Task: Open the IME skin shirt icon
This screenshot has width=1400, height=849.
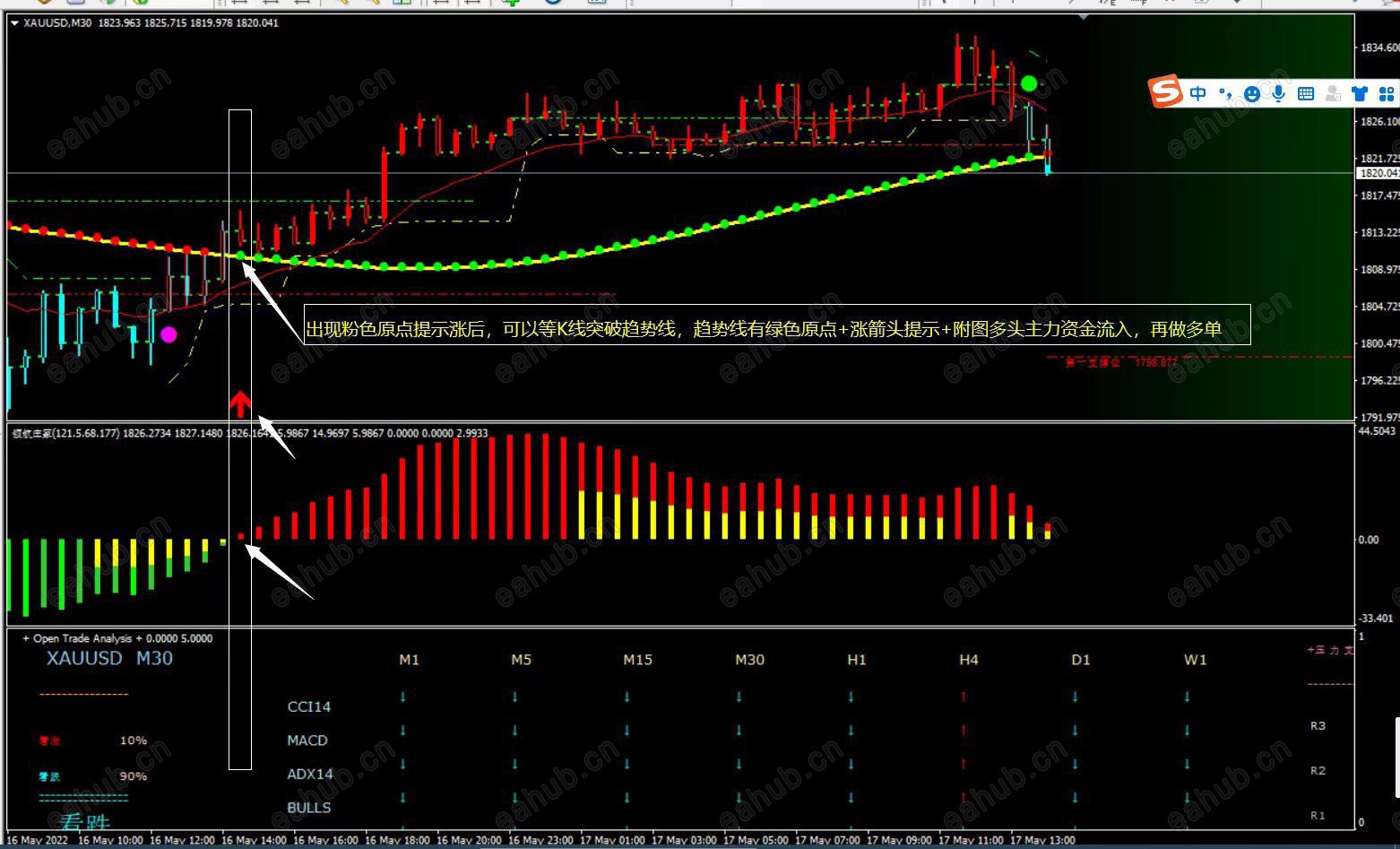Action: point(1360,93)
